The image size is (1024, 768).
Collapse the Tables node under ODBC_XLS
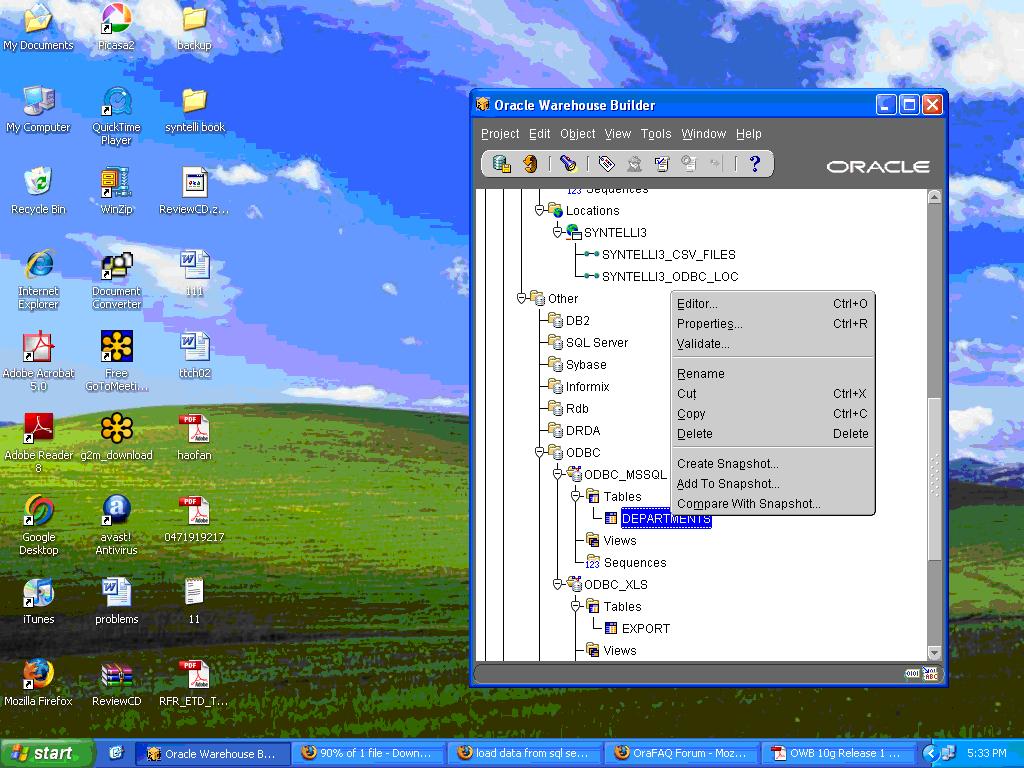tap(576, 606)
